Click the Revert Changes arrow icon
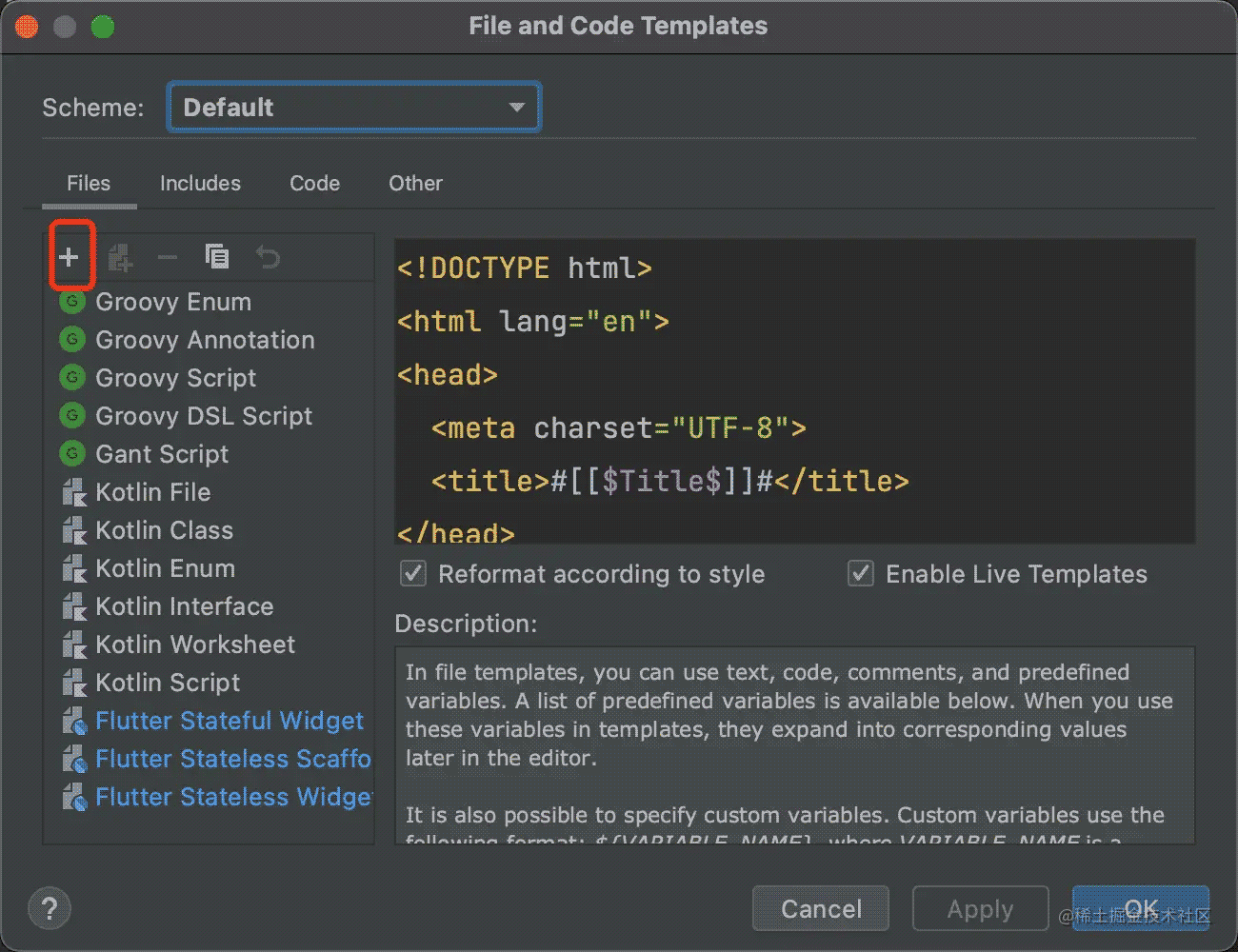Screen dimensions: 1238x952 [x=268, y=255]
